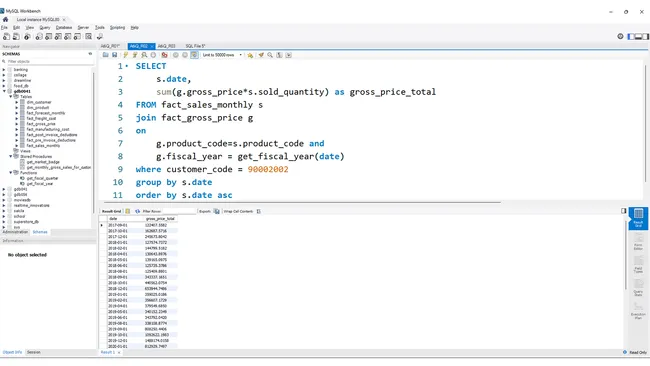
Task: Click the Export recordset icon
Action: tap(216, 211)
